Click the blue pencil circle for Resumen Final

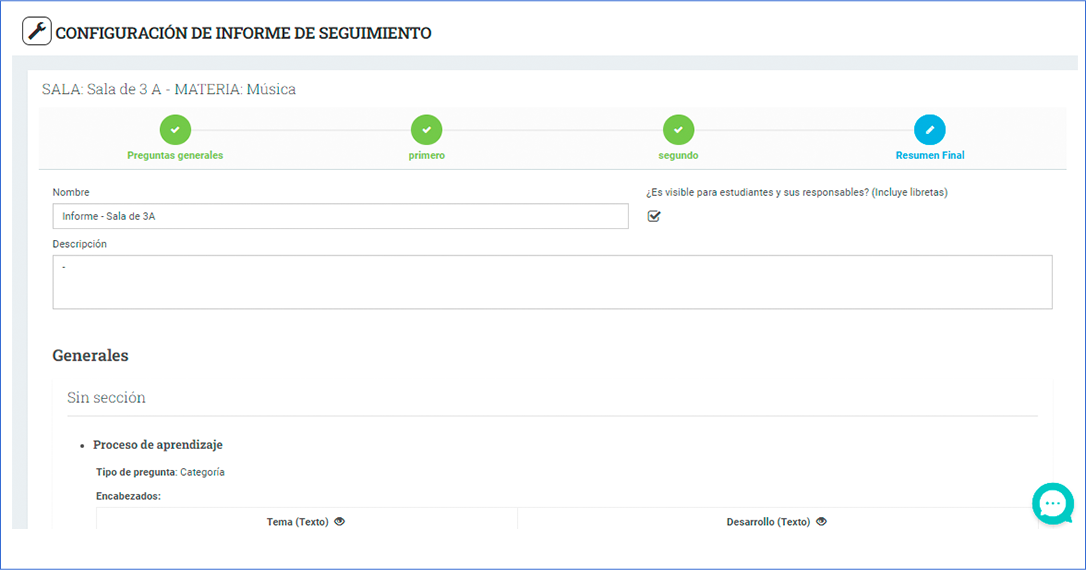[929, 130]
